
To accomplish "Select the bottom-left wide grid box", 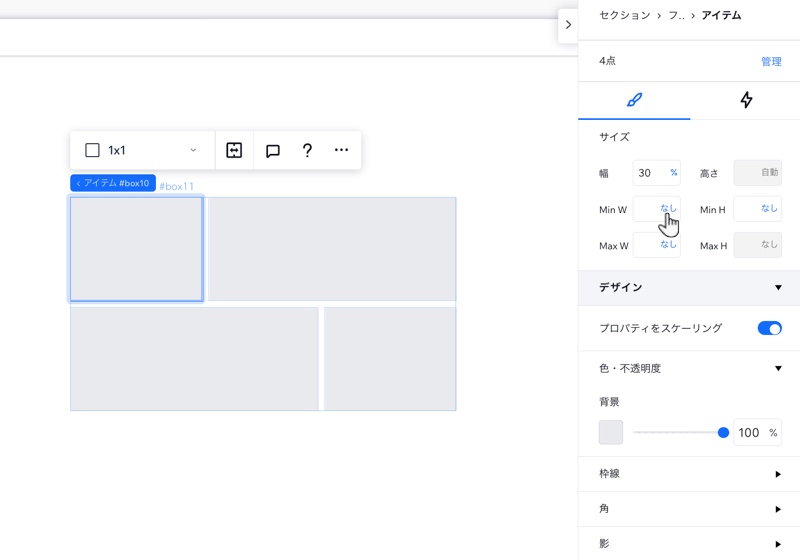I will (194, 359).
